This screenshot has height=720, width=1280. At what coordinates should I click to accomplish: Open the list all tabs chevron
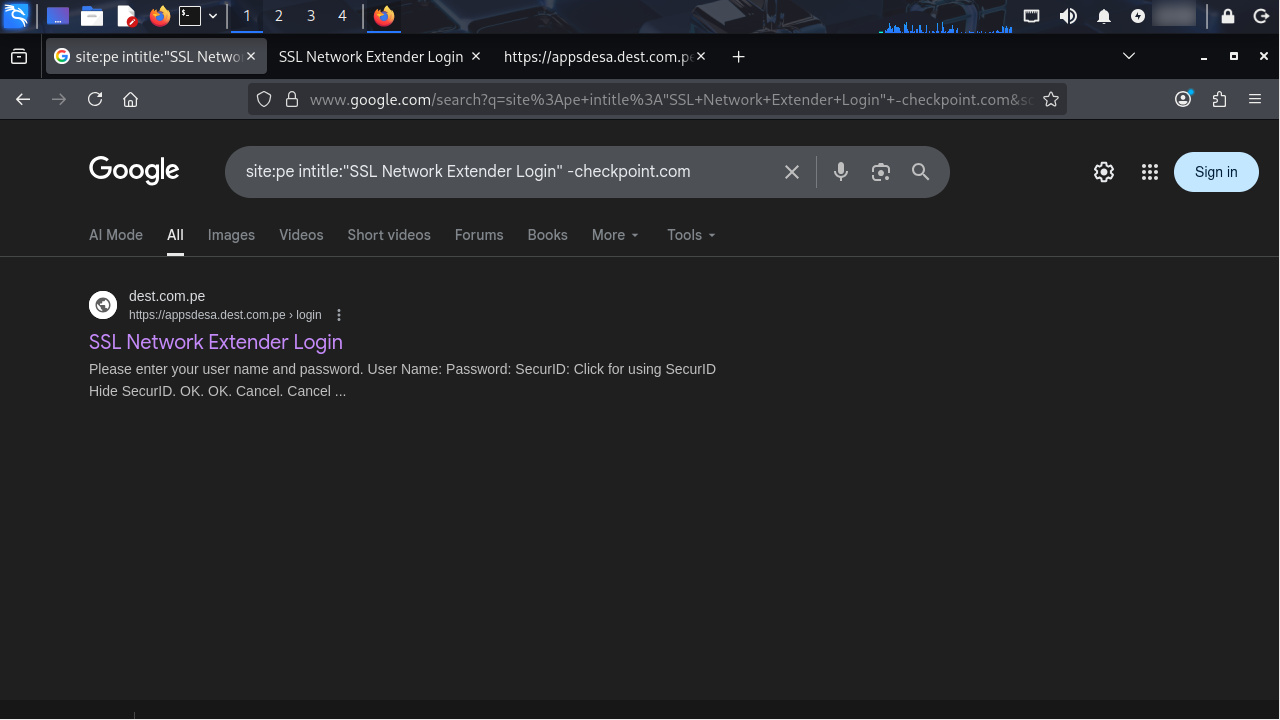point(1129,57)
